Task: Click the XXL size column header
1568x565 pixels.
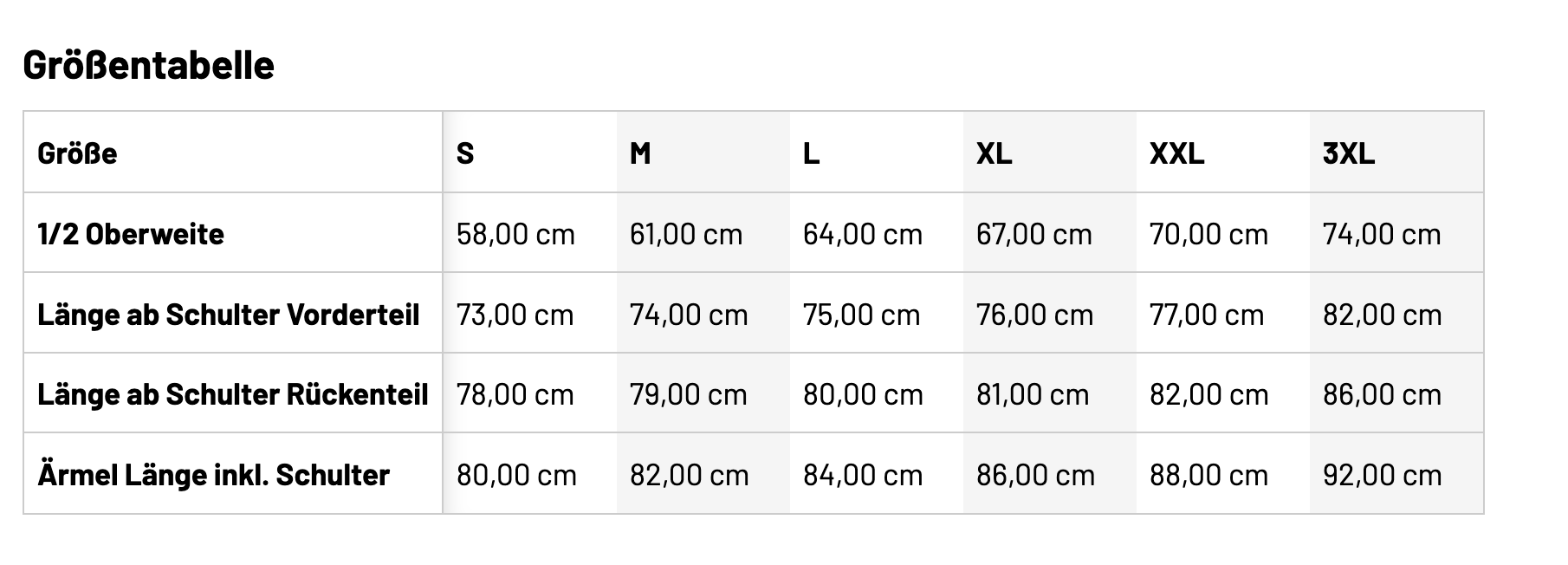Action: tap(1176, 153)
